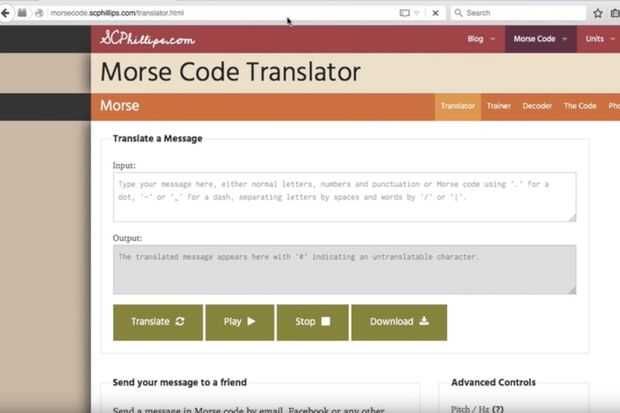Click the browser back arrow

point(5,13)
